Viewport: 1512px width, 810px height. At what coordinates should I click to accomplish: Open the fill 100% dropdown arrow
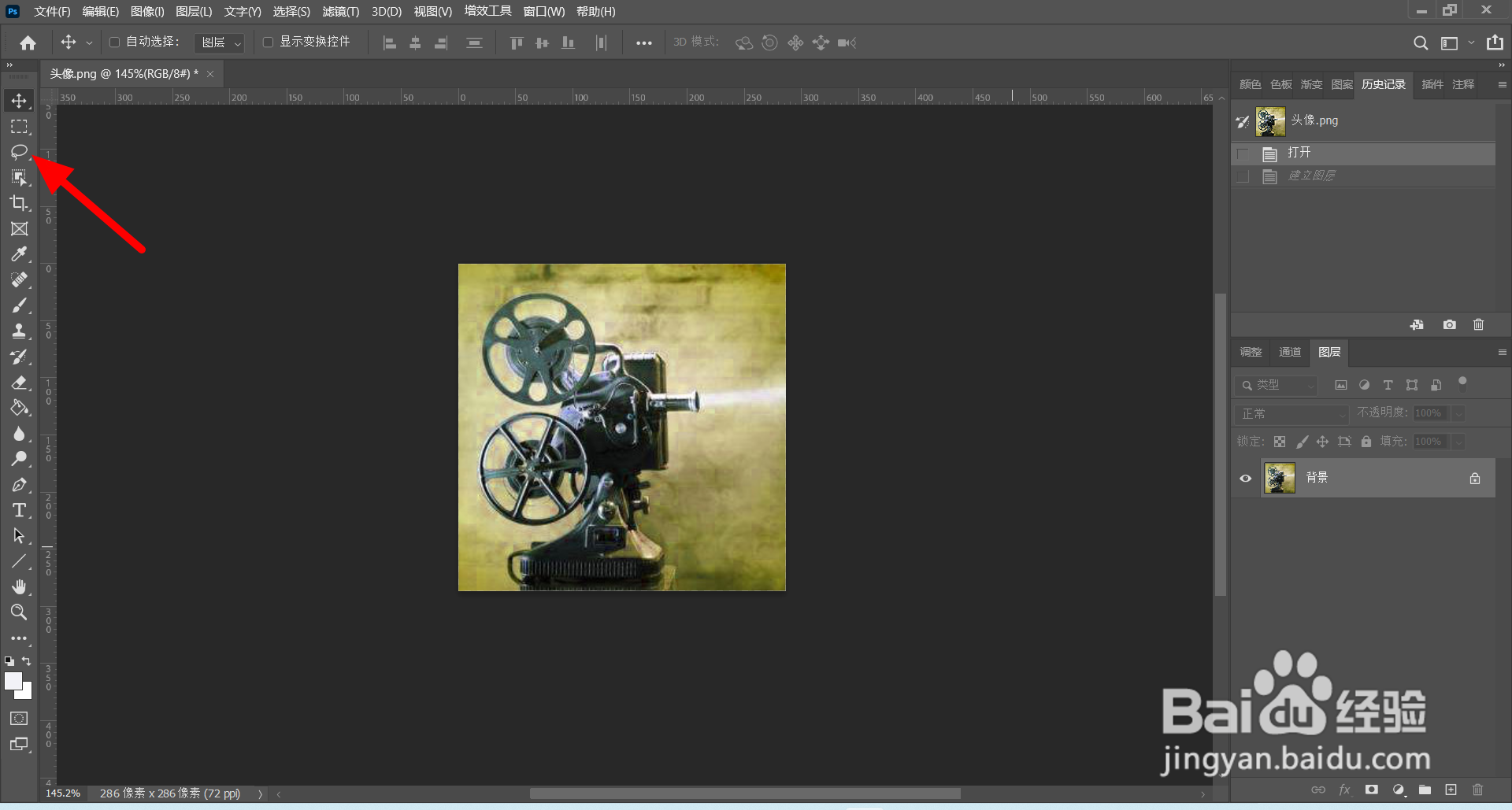point(1458,442)
